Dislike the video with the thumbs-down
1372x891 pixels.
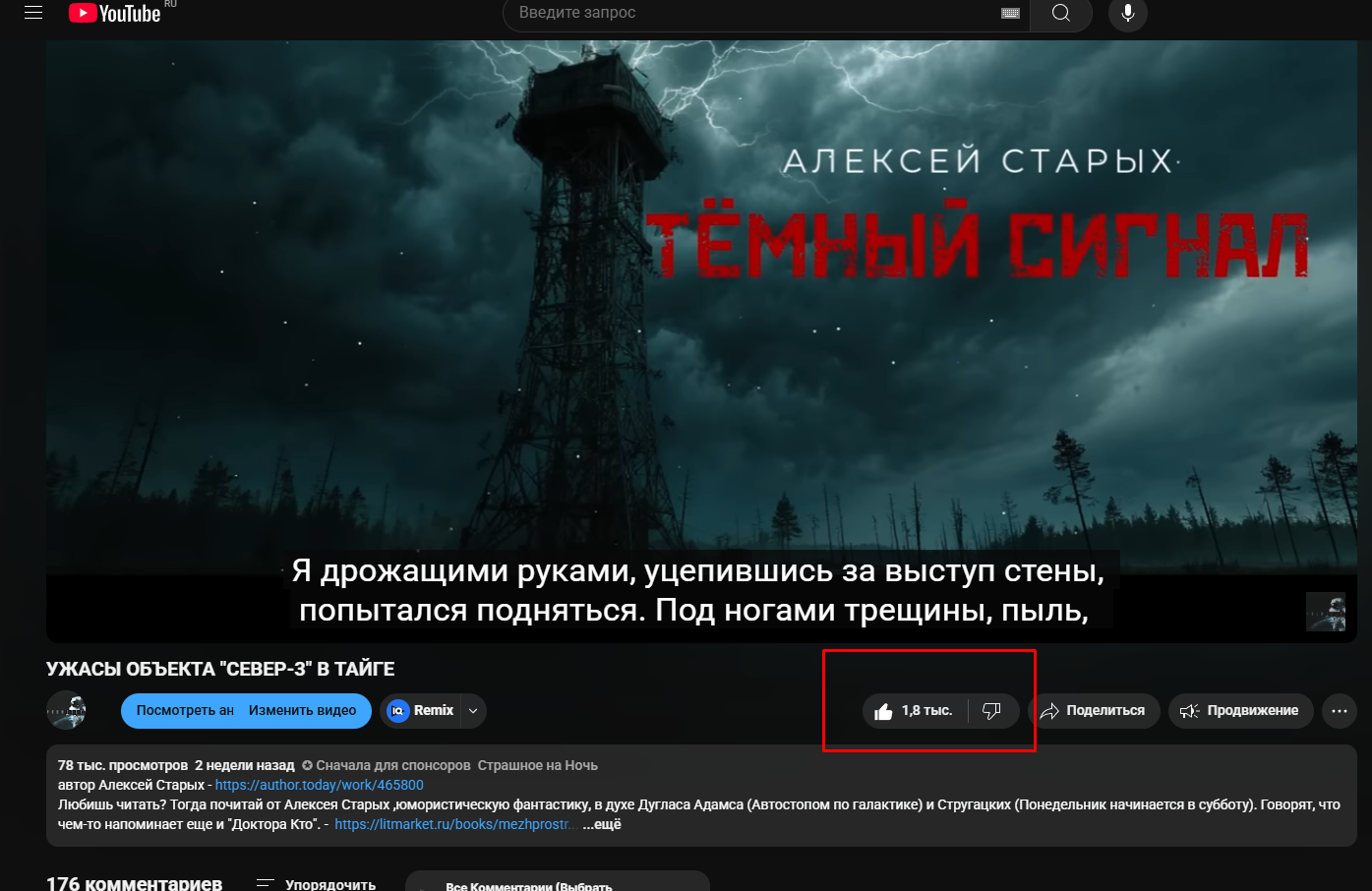pyautogui.click(x=992, y=711)
